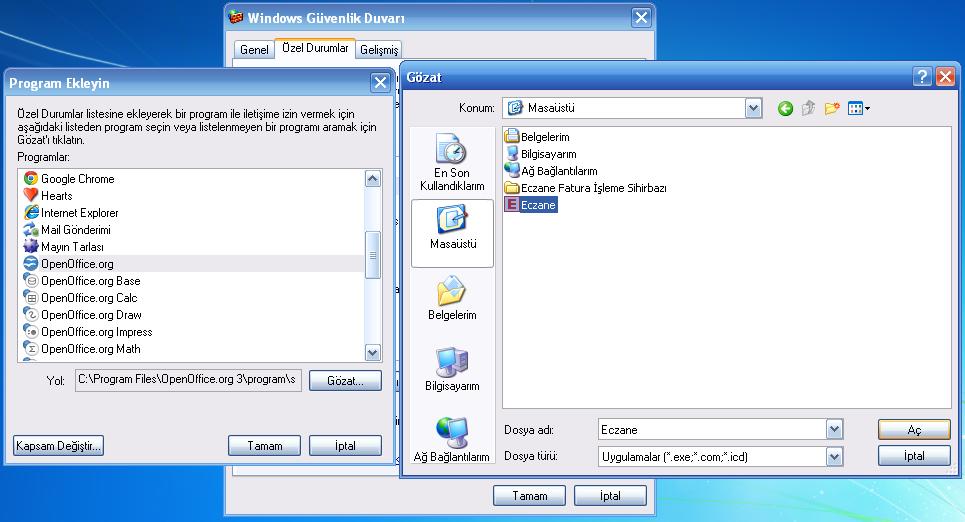Click Tamam in Windows Güvenlik Duvarı window
The height and width of the screenshot is (522, 965).
(x=529, y=496)
